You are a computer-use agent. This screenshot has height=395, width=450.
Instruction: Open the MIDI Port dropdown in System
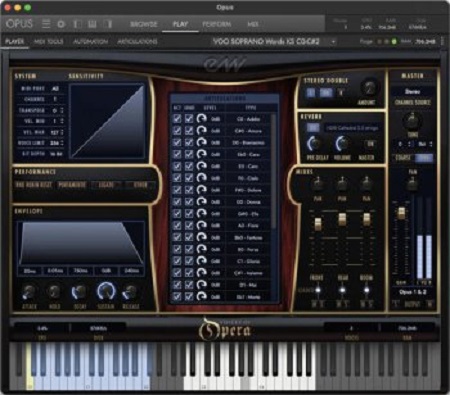pyautogui.click(x=56, y=89)
